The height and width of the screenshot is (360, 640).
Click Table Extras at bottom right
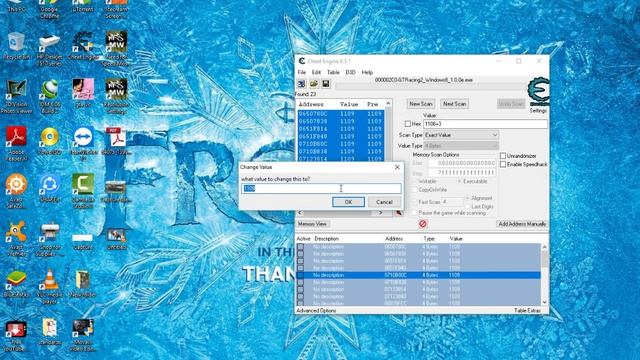point(527,311)
